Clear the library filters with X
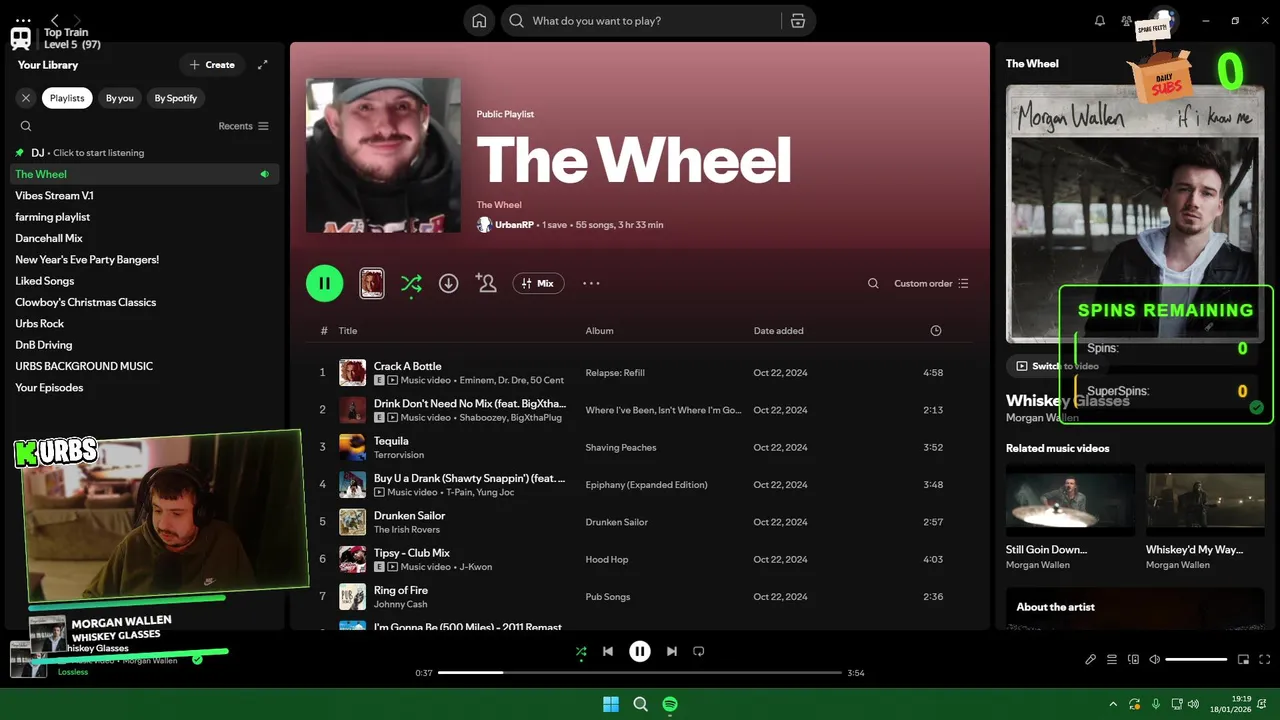 26,98
